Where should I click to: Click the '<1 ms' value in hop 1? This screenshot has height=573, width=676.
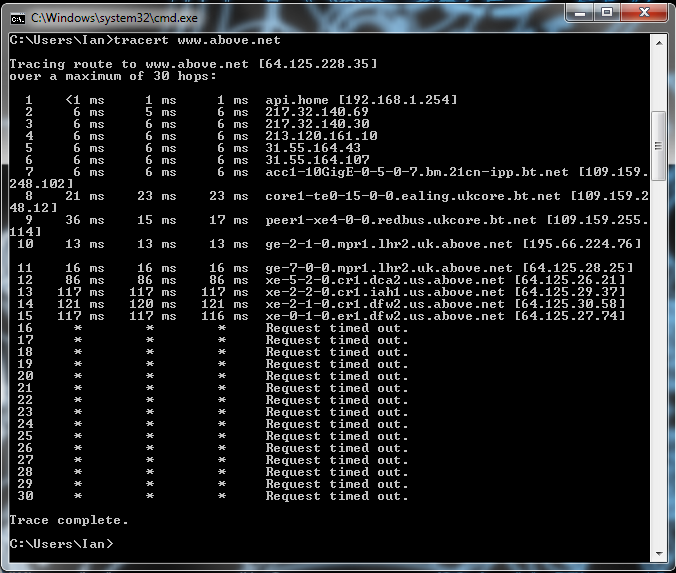point(84,100)
